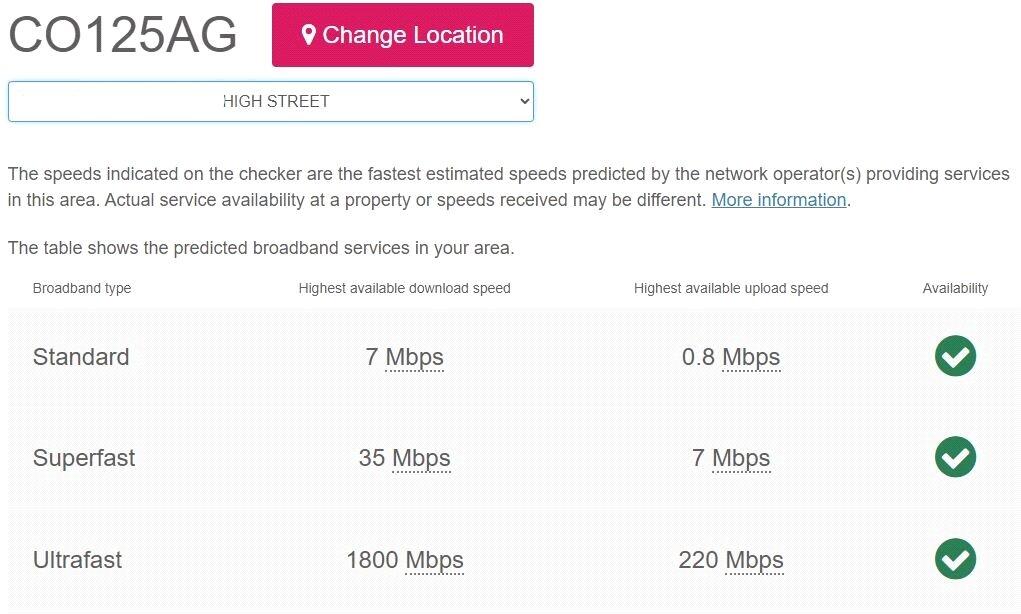1021x614 pixels.
Task: Click the Ultrafast availability checkmark icon
Action: (x=955, y=559)
